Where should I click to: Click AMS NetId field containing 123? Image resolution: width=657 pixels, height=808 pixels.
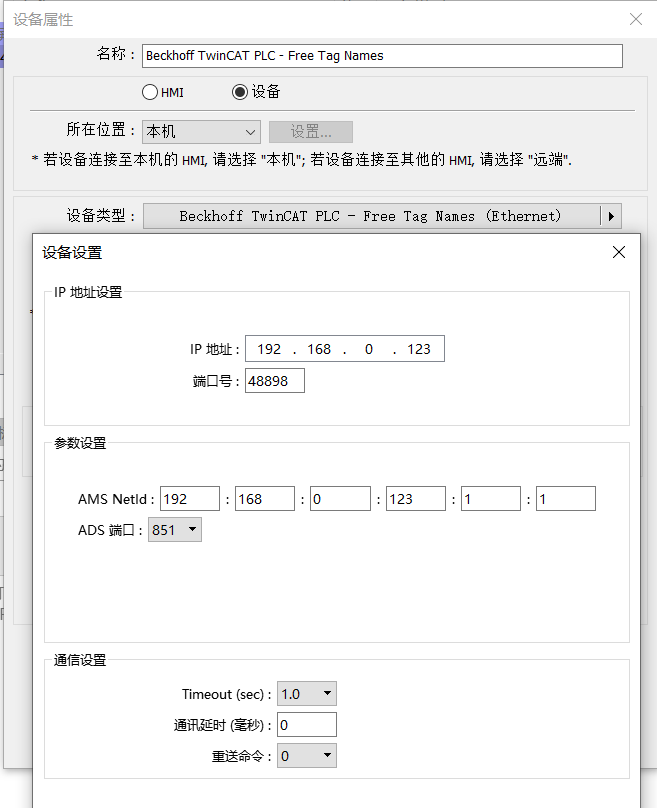tap(415, 499)
